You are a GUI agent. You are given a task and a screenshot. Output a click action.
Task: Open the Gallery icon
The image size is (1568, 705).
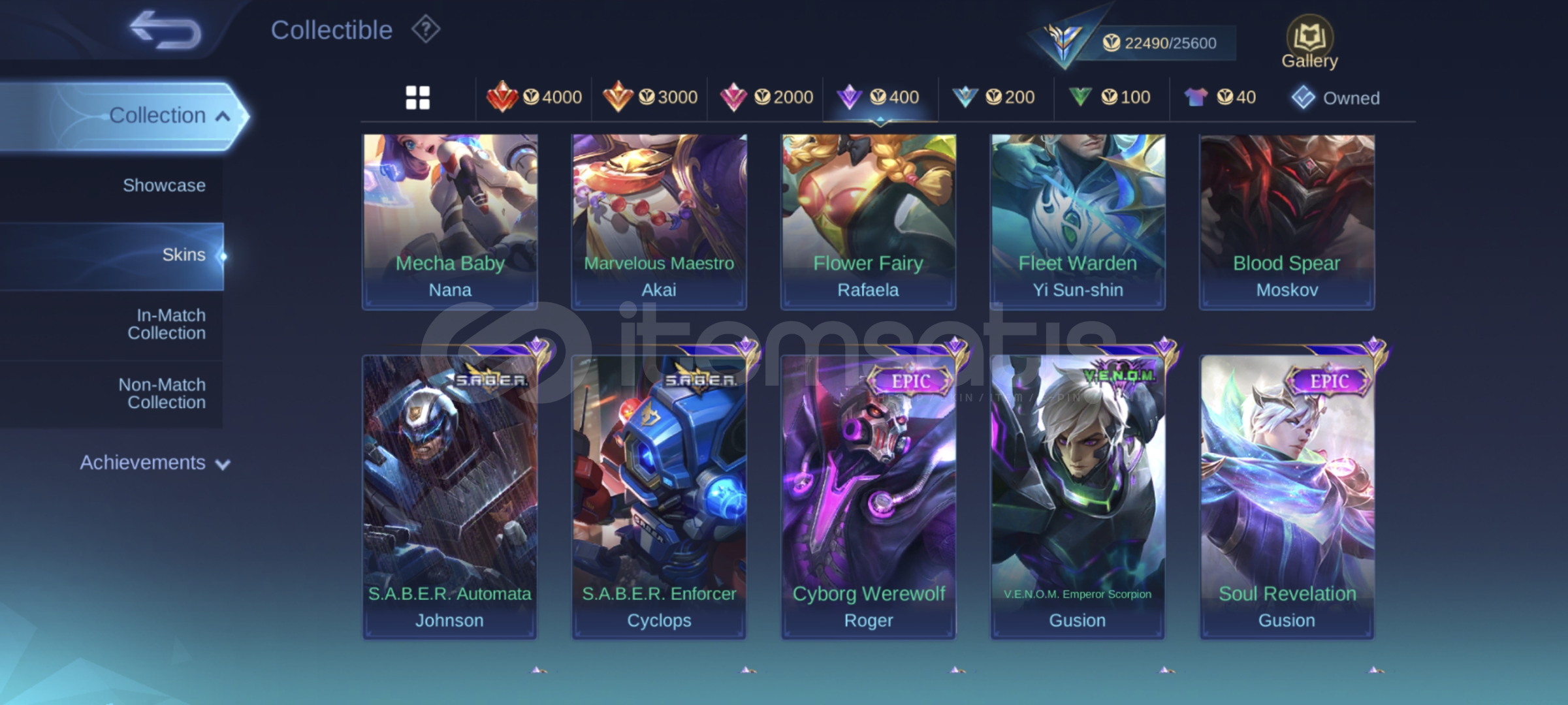[x=1309, y=42]
